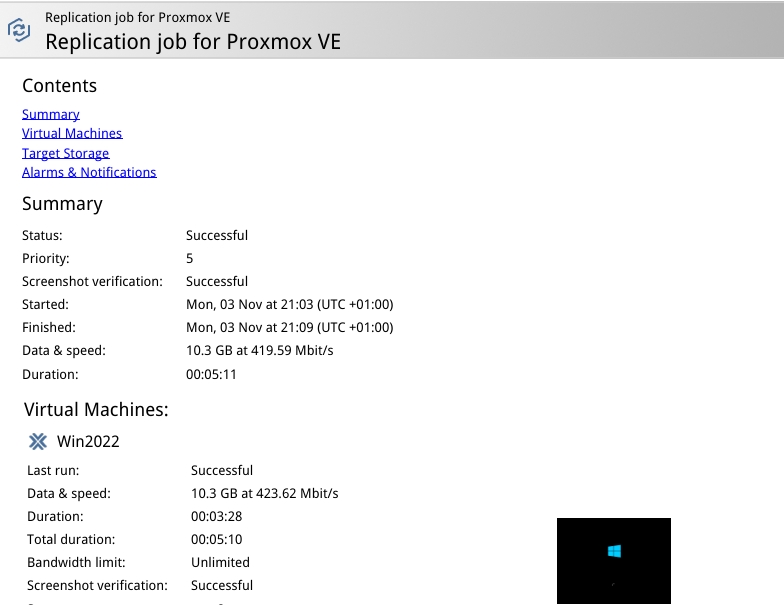Click the large Replication job page title
Screen dimensions: 784x605
pos(193,42)
